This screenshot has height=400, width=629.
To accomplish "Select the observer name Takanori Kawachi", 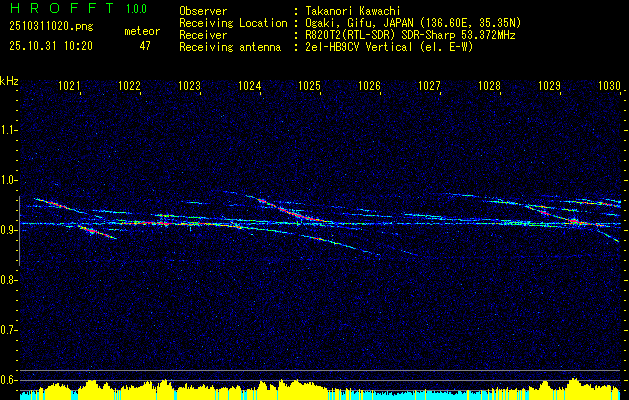I will [353, 11].
